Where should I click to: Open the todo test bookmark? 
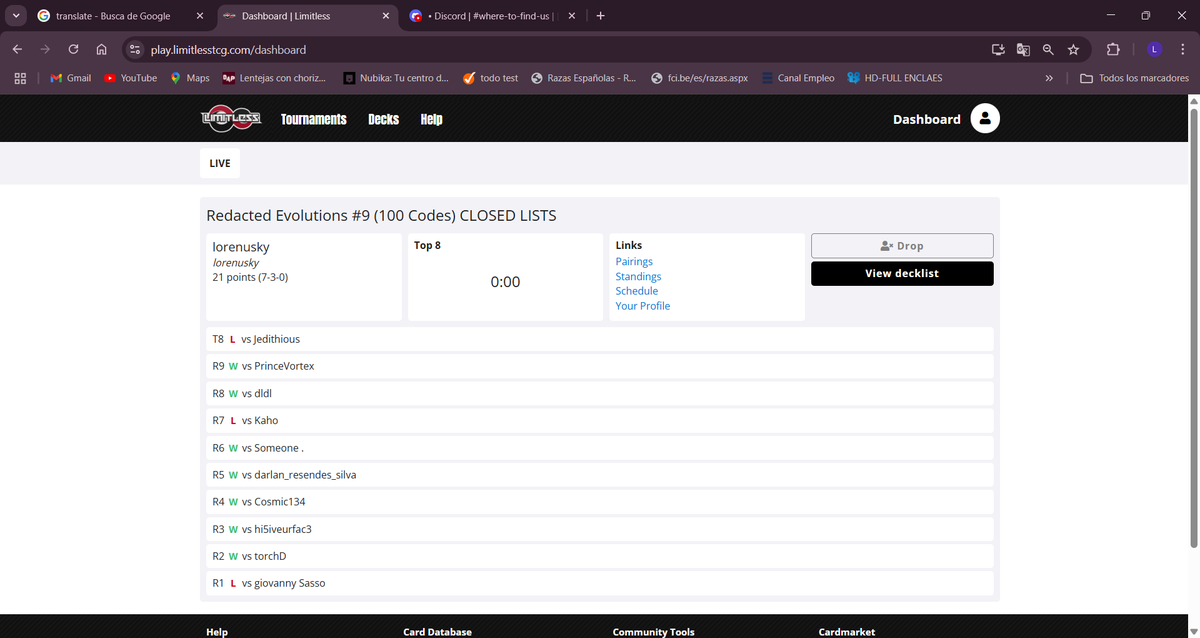coord(490,78)
